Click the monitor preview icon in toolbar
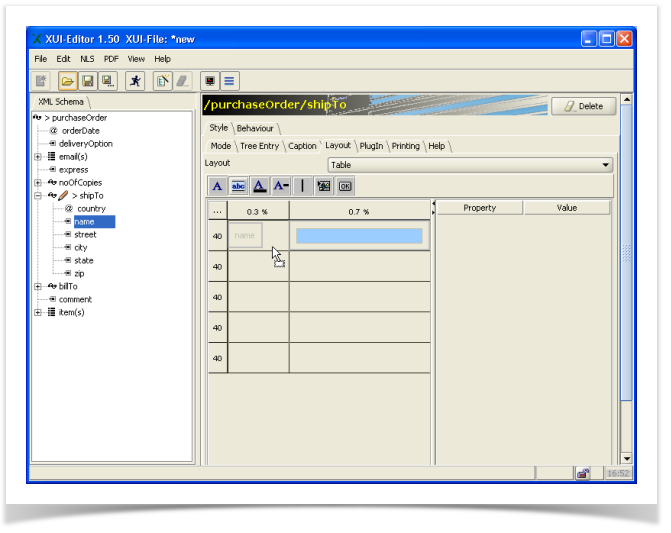 (210, 81)
